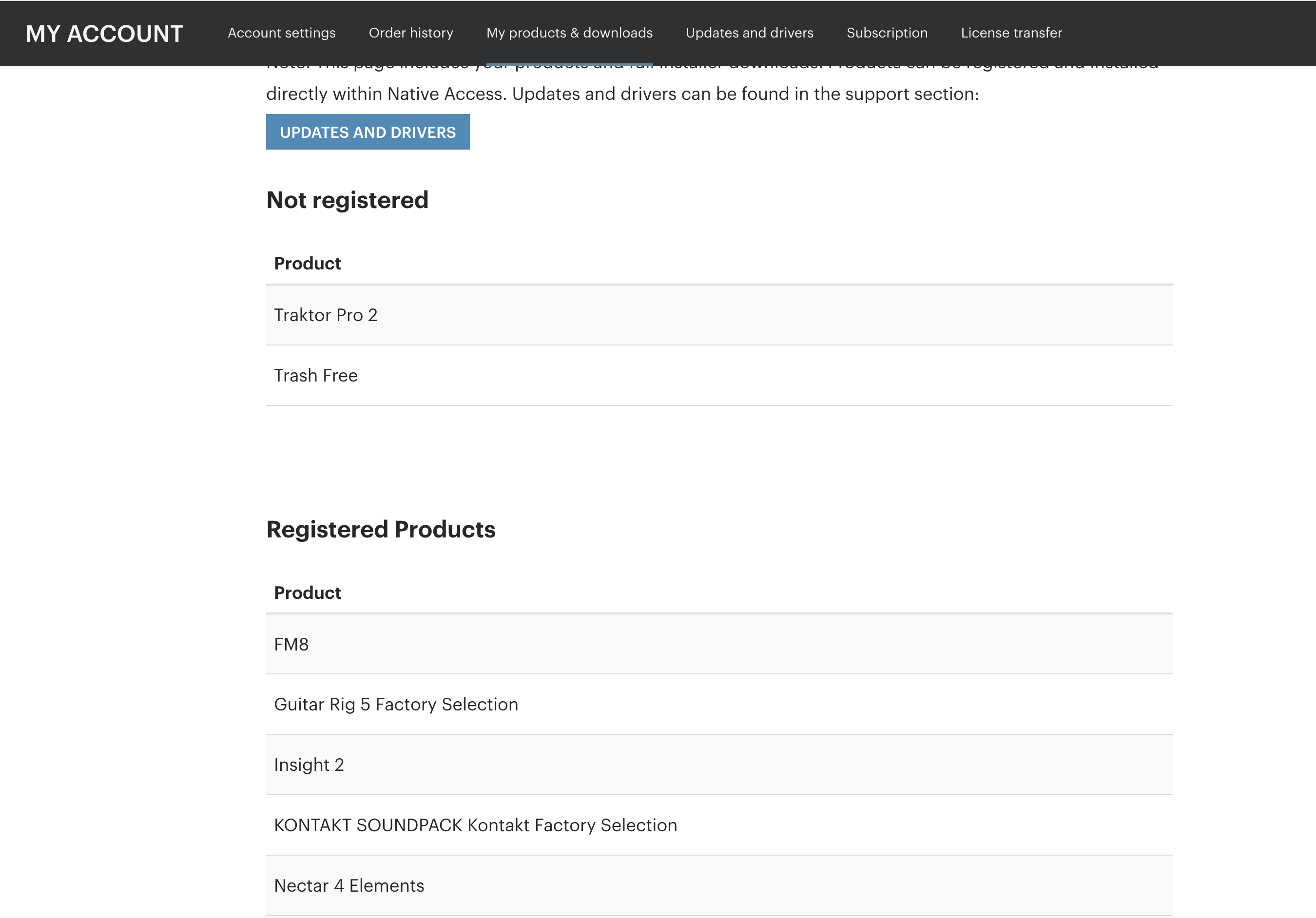Click the Not registered heading

click(348, 200)
